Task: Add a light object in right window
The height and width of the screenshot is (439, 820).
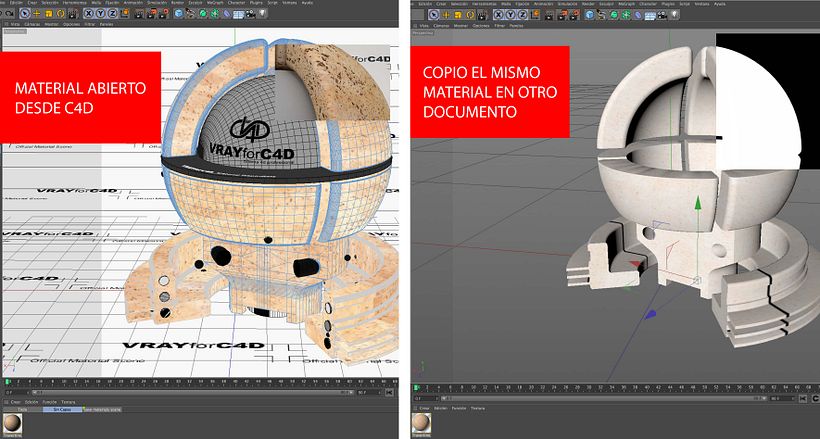Action: 675,15
